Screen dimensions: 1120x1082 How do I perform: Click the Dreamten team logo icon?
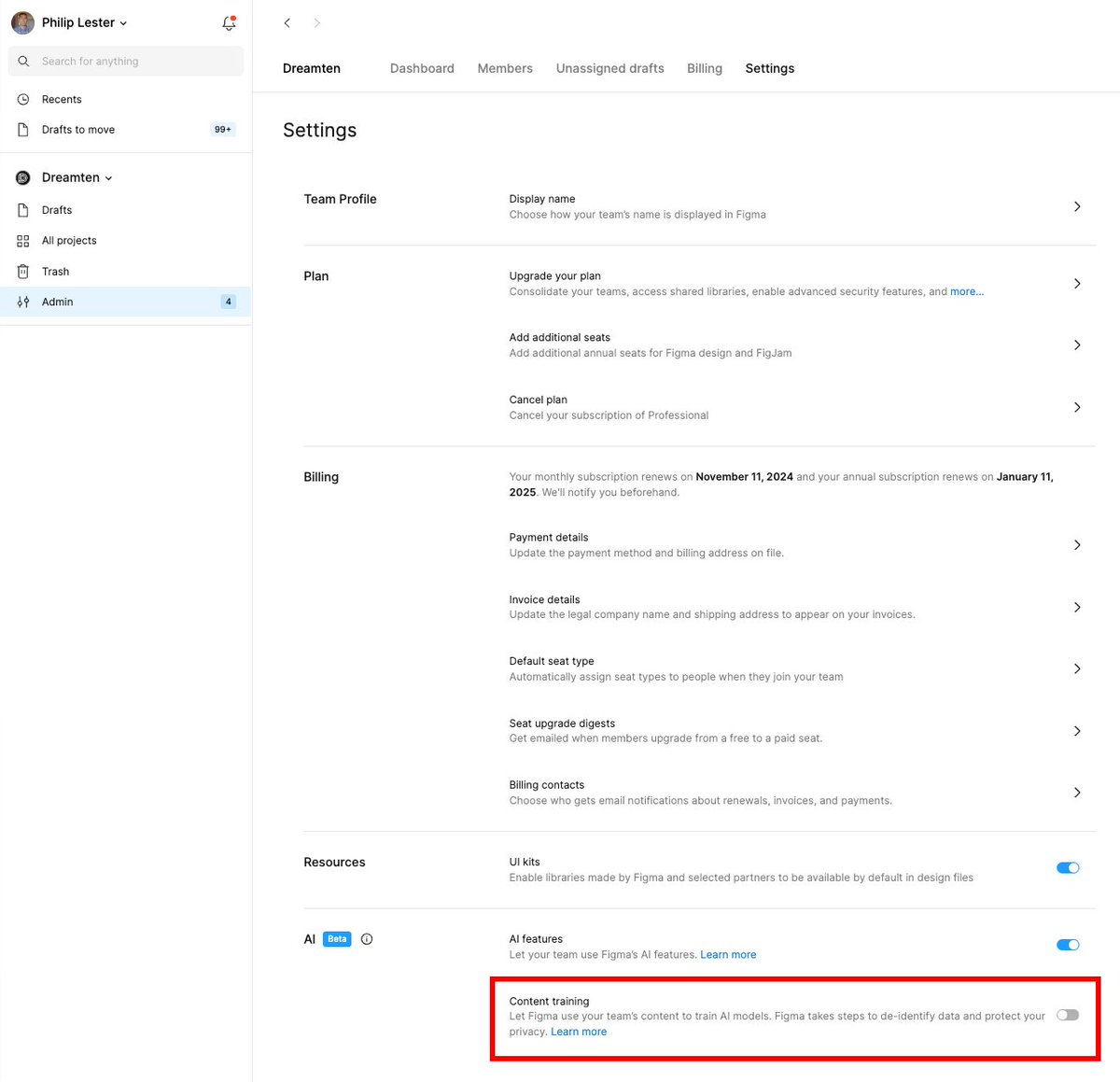click(23, 177)
